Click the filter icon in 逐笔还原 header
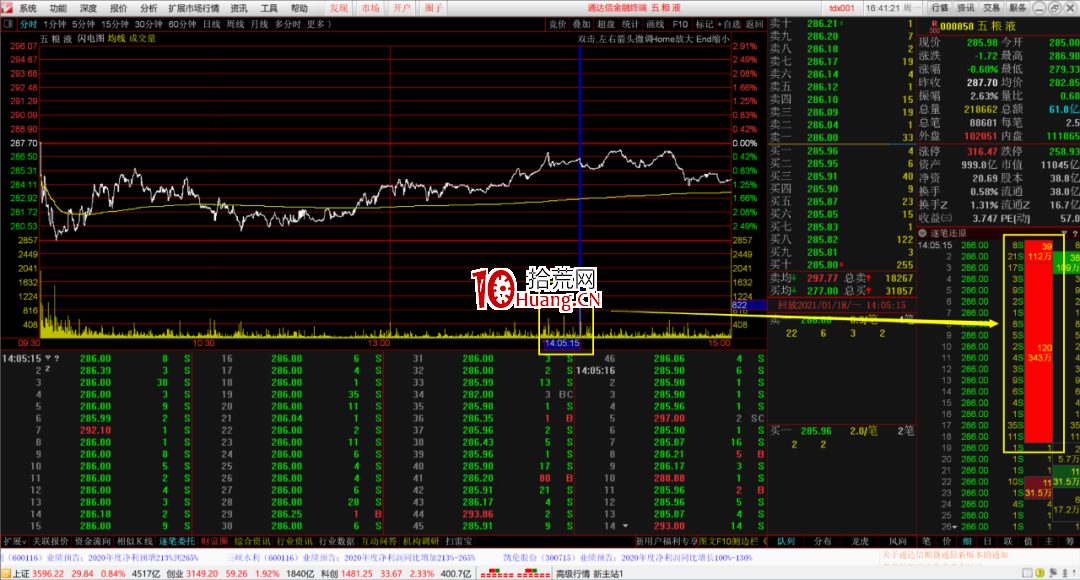1080x580 pixels. coord(1064,234)
